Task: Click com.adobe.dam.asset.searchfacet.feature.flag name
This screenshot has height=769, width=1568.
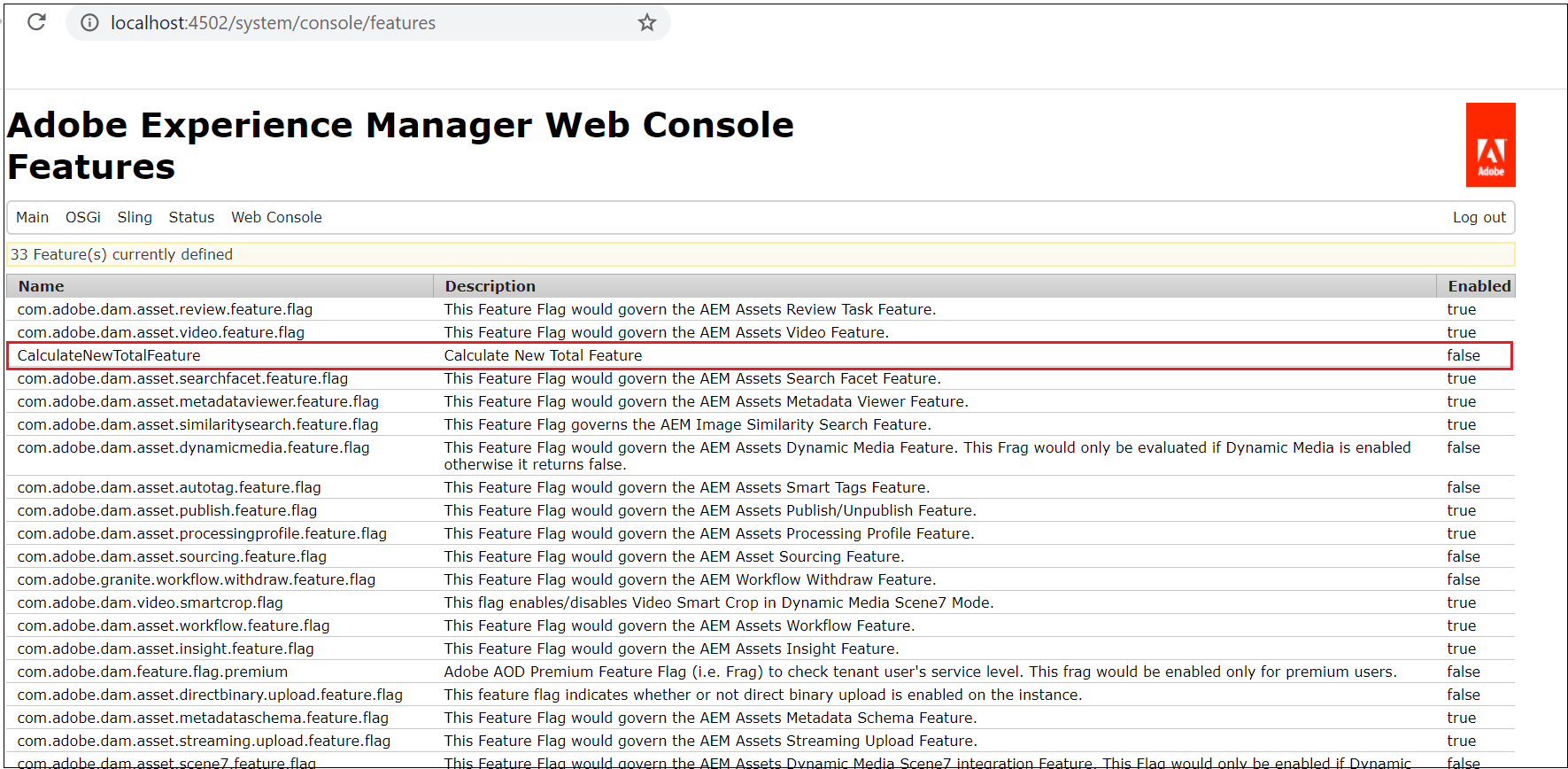Action: point(182,378)
